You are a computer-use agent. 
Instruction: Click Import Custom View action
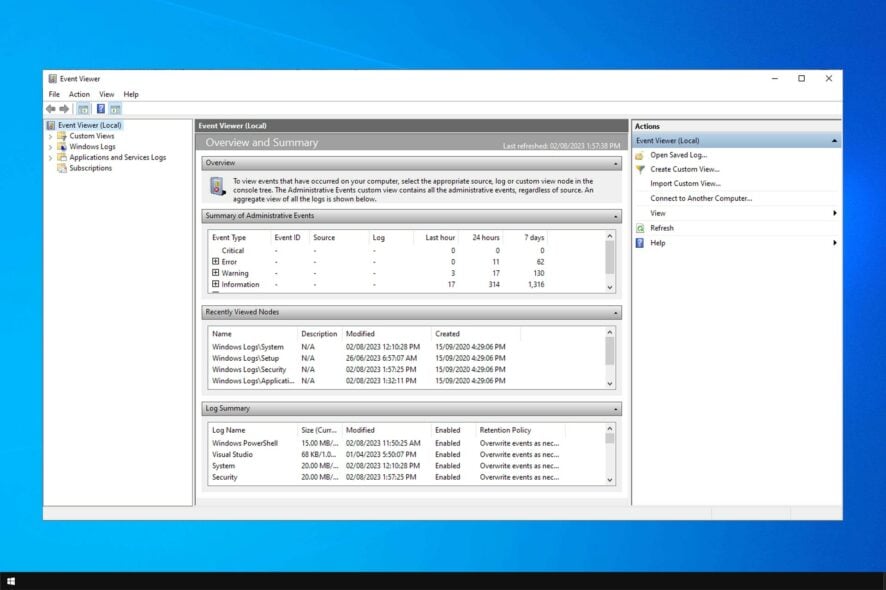[685, 184]
